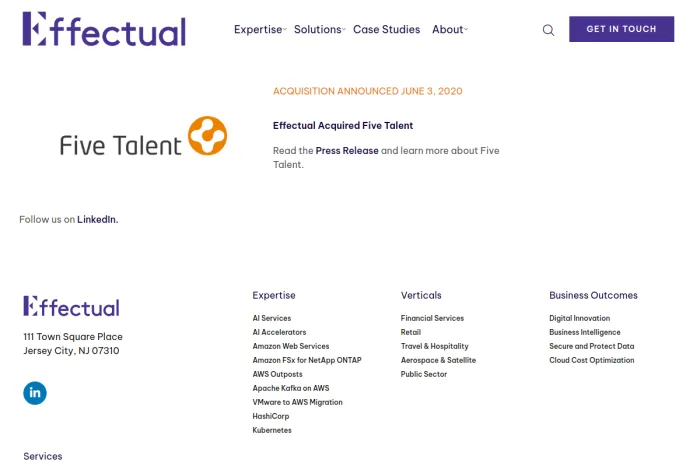Open VMware to AWS Migration link
The width and height of the screenshot is (700, 466).
(298, 402)
